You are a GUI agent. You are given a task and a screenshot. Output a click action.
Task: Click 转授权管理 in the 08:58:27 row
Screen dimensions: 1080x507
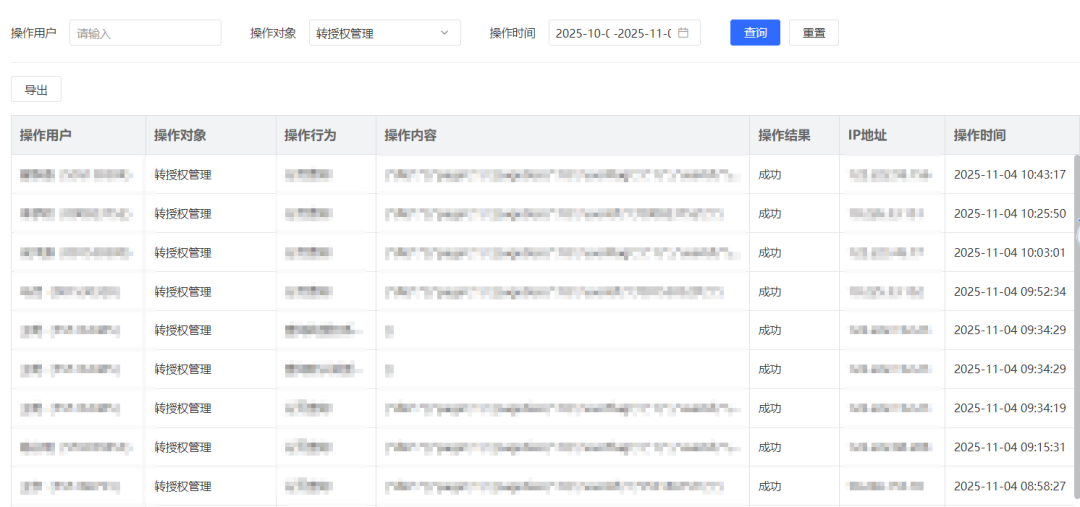[x=183, y=486]
